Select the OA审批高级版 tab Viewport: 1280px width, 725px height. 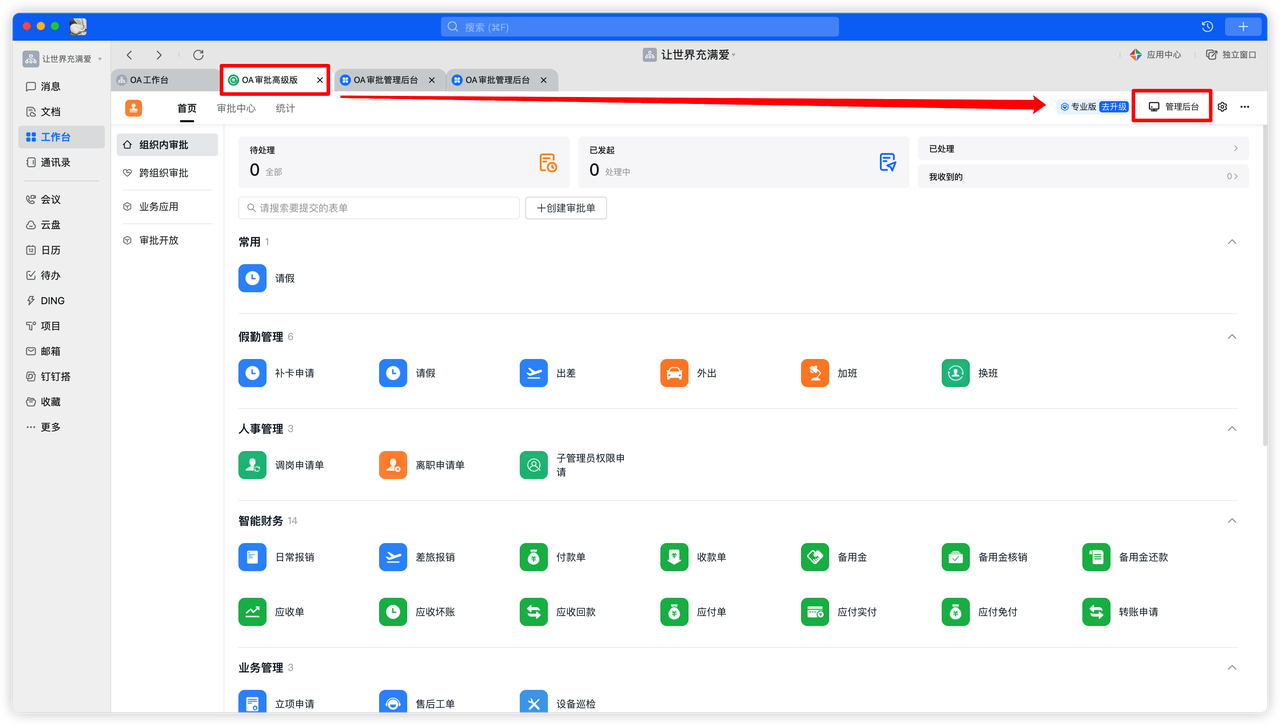tap(268, 80)
